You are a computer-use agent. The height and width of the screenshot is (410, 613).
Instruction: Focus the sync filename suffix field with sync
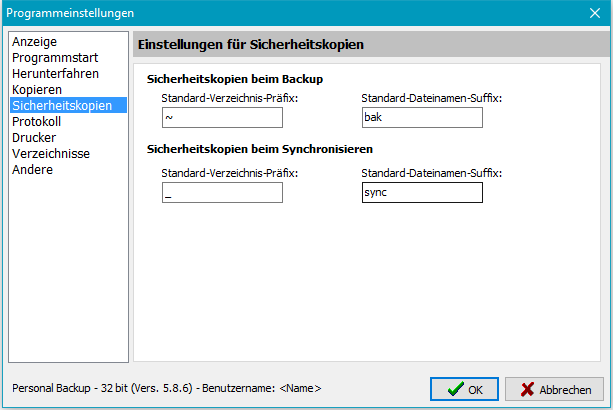[x=422, y=192]
